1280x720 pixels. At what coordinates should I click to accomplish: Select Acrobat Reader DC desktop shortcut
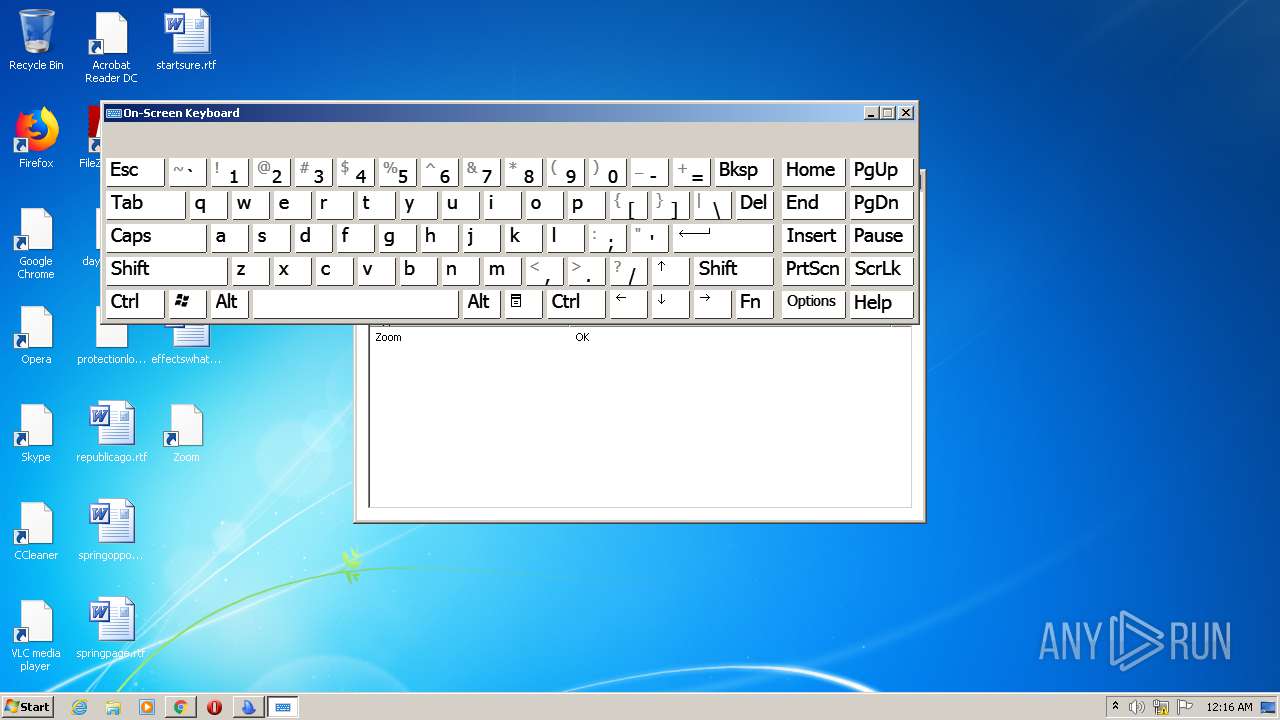111,47
